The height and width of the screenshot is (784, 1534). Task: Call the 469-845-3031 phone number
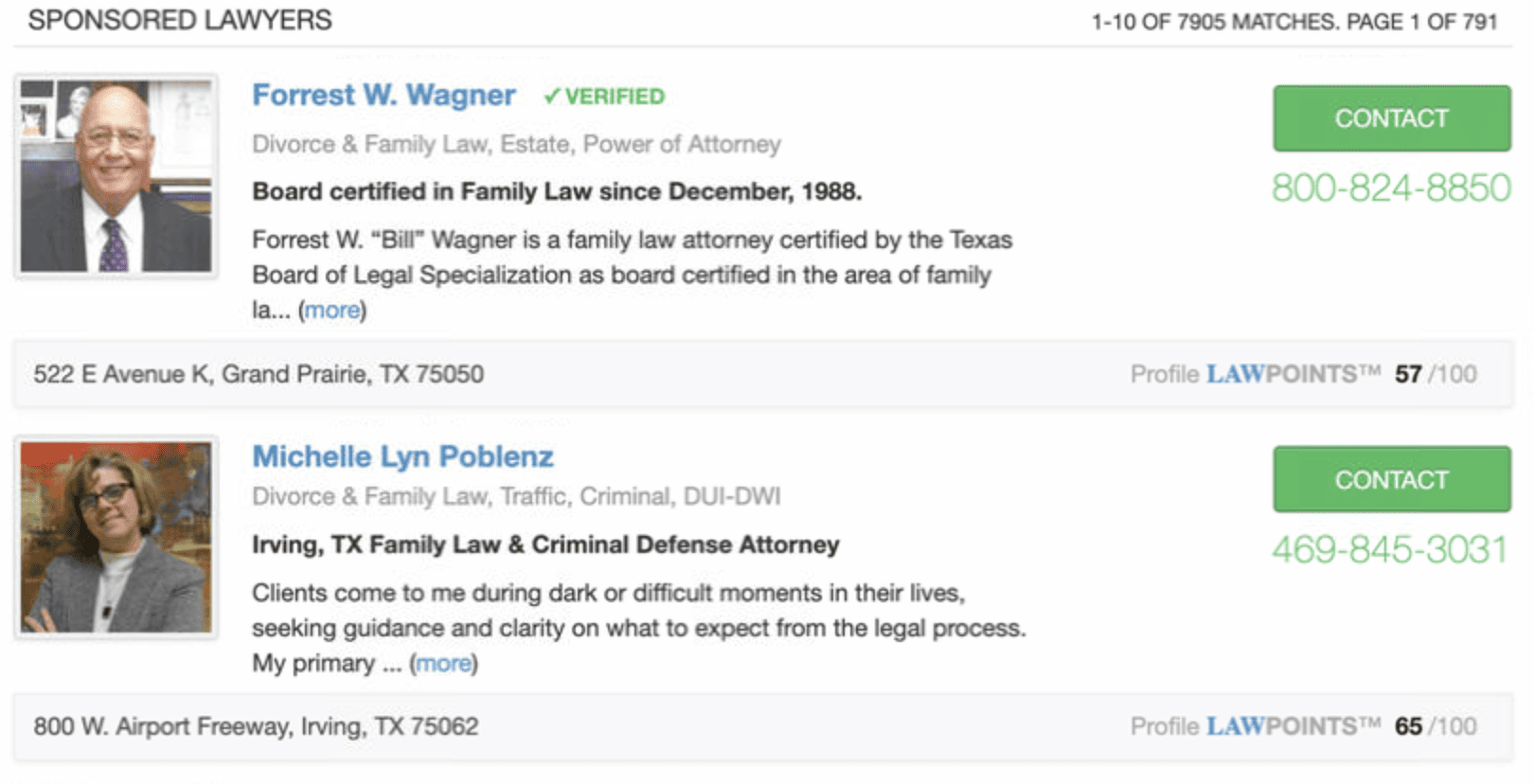[1388, 549]
